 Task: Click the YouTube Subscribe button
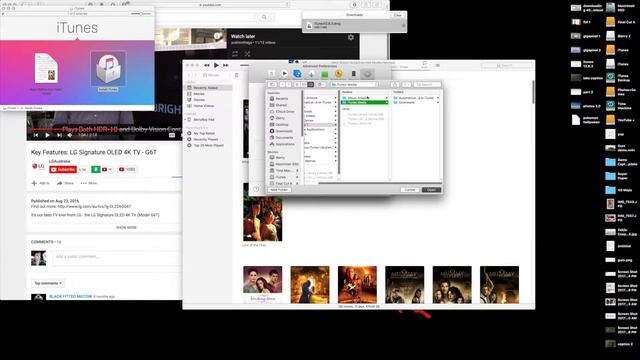pos(63,169)
